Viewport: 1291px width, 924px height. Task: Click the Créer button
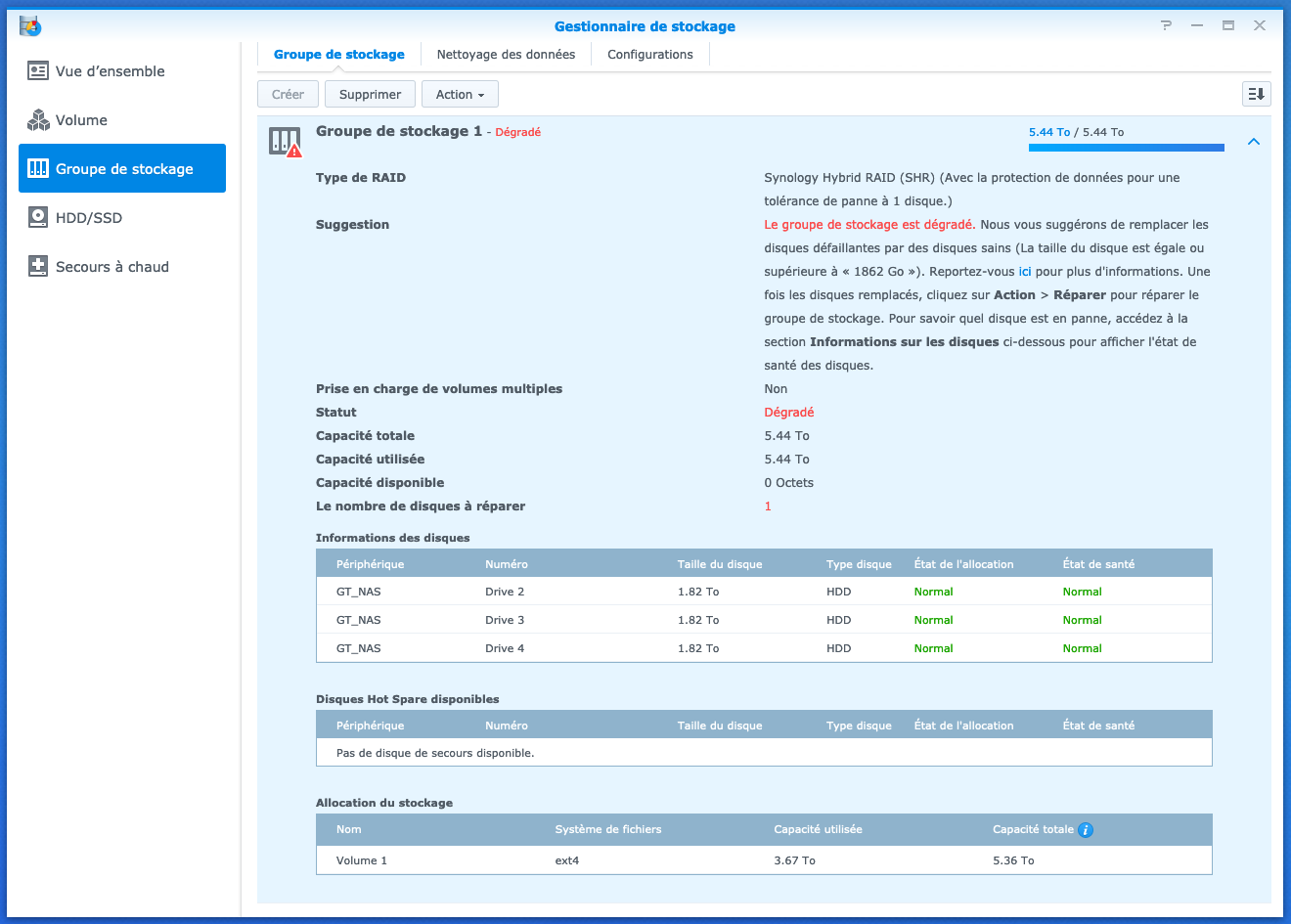pyautogui.click(x=288, y=95)
